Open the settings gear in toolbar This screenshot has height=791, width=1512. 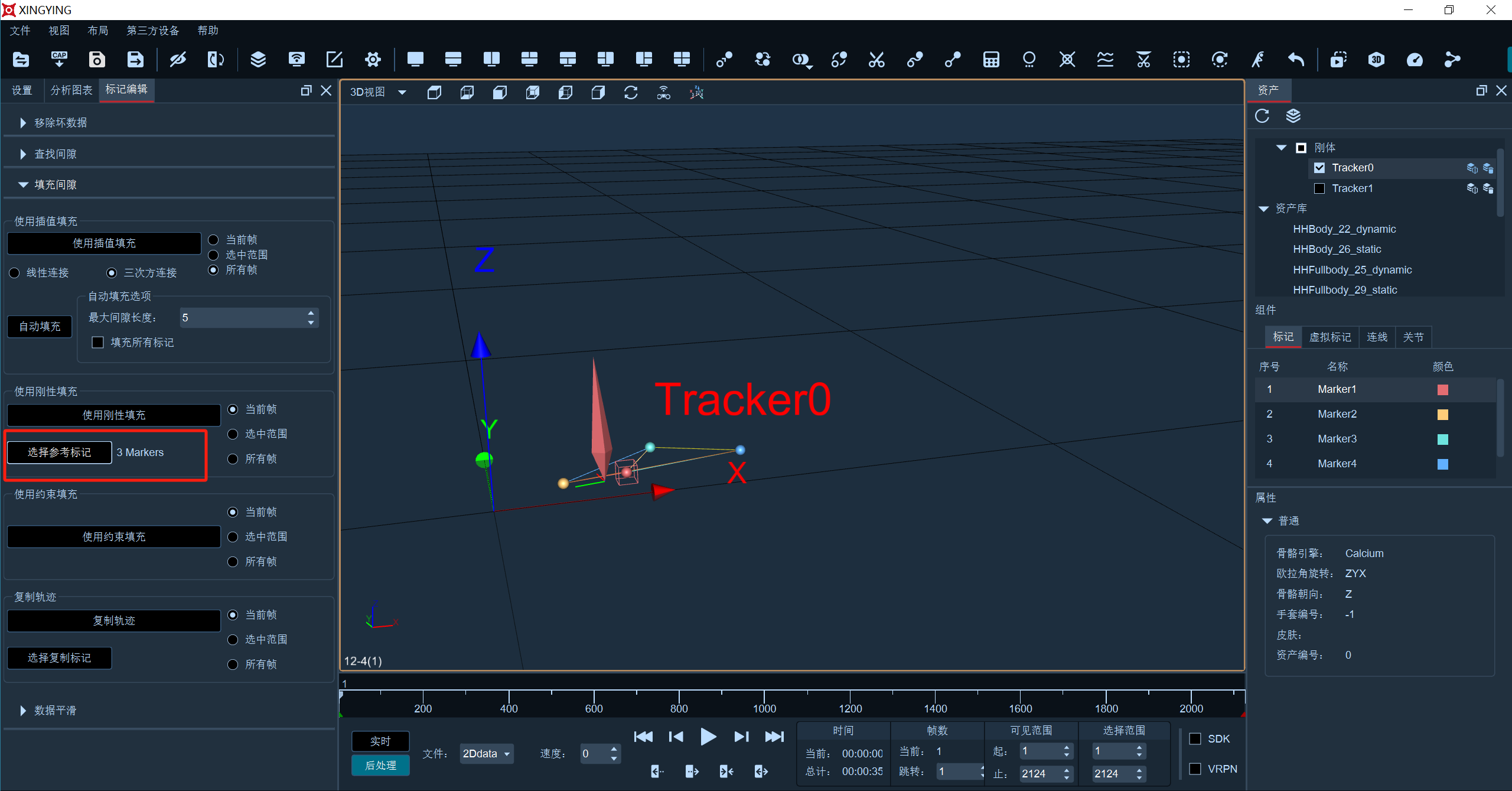coord(373,59)
